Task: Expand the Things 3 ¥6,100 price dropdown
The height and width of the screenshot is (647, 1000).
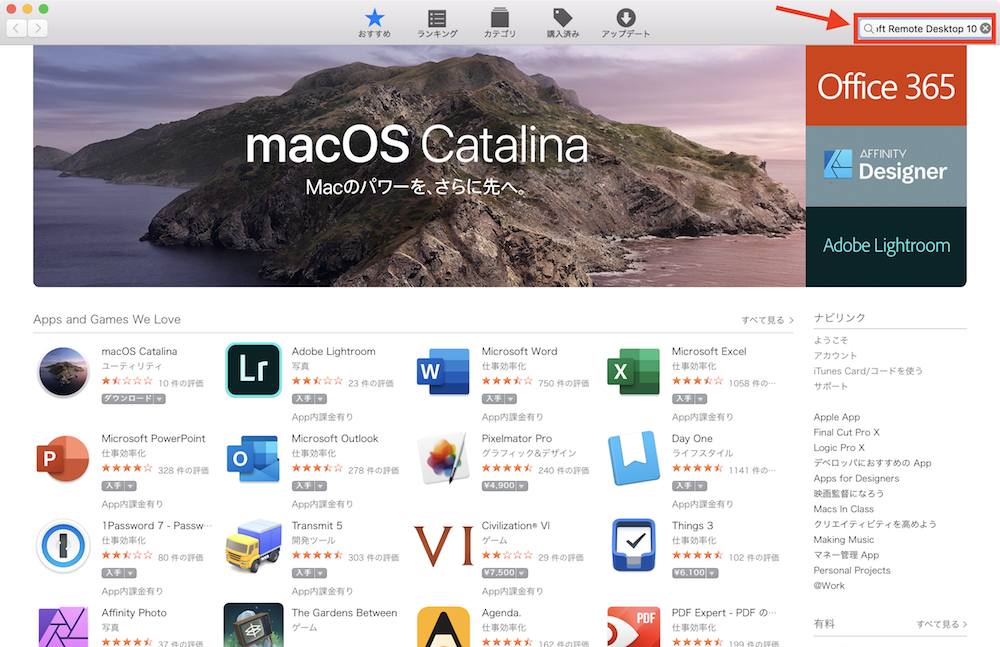Action: point(710,573)
